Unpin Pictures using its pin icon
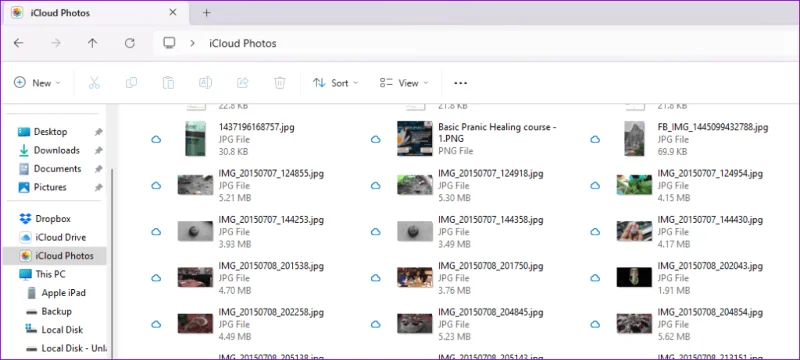This screenshot has height=360, width=800. [98, 188]
